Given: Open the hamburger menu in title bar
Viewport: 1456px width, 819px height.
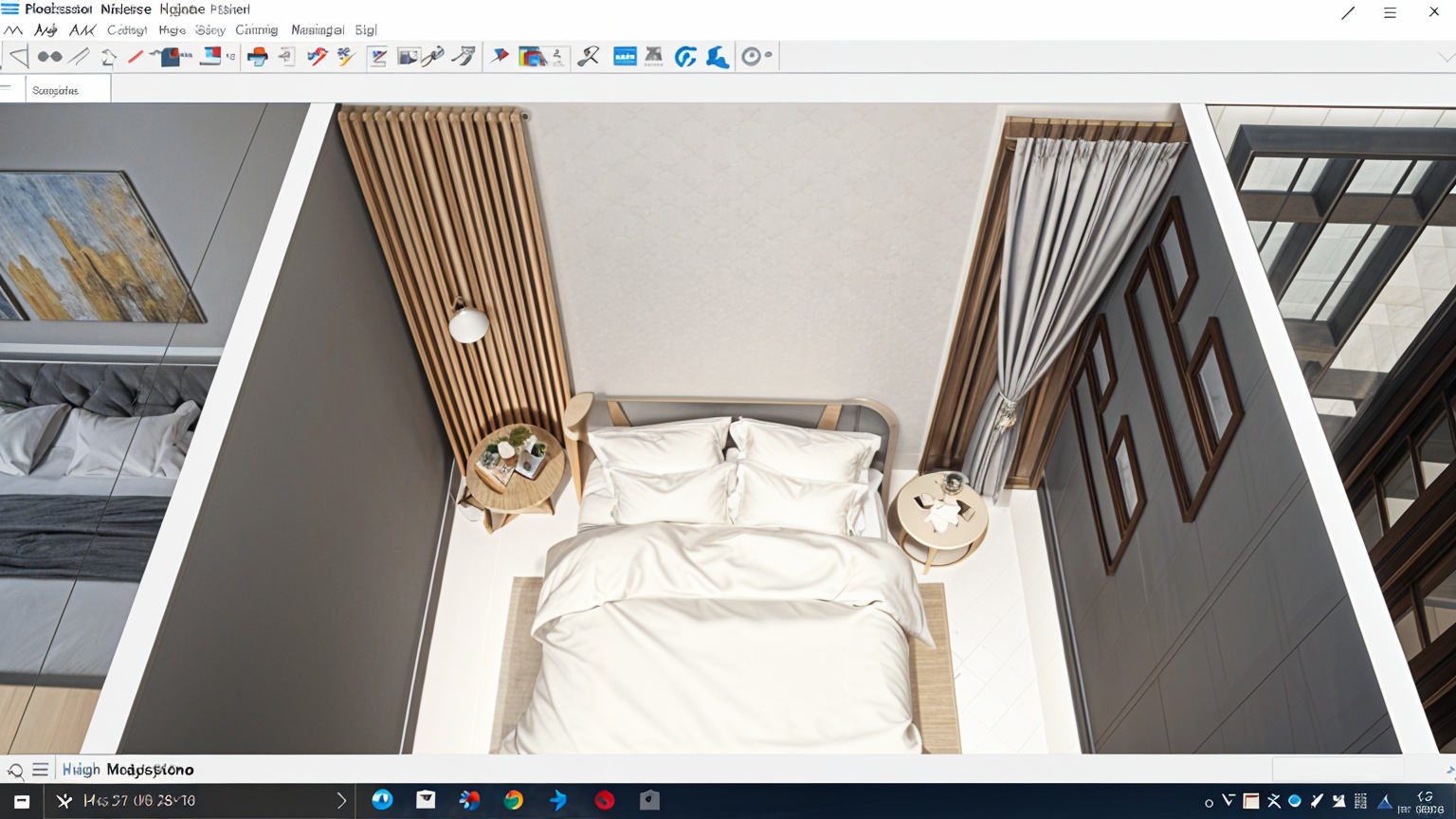Looking at the screenshot, I should [x=1390, y=12].
